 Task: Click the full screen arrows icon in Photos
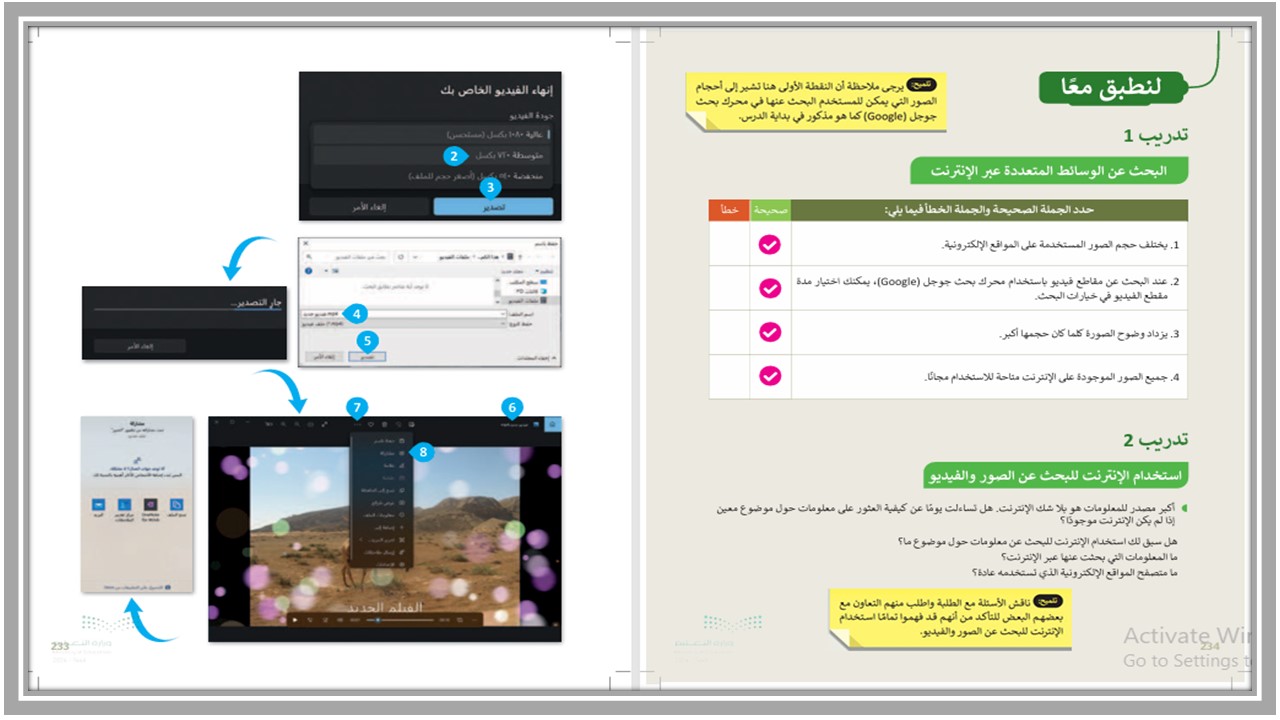tap(324, 424)
